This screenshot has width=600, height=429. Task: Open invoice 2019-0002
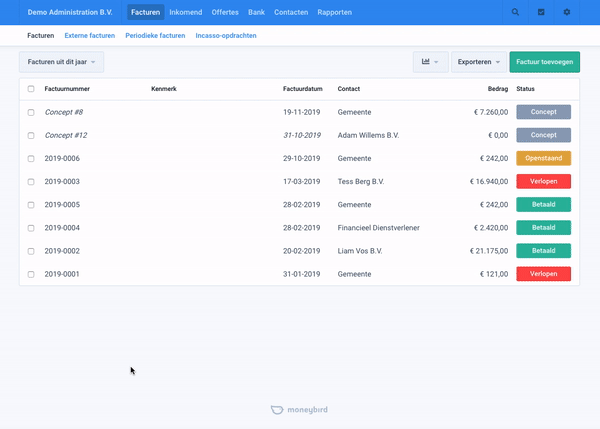click(x=62, y=251)
